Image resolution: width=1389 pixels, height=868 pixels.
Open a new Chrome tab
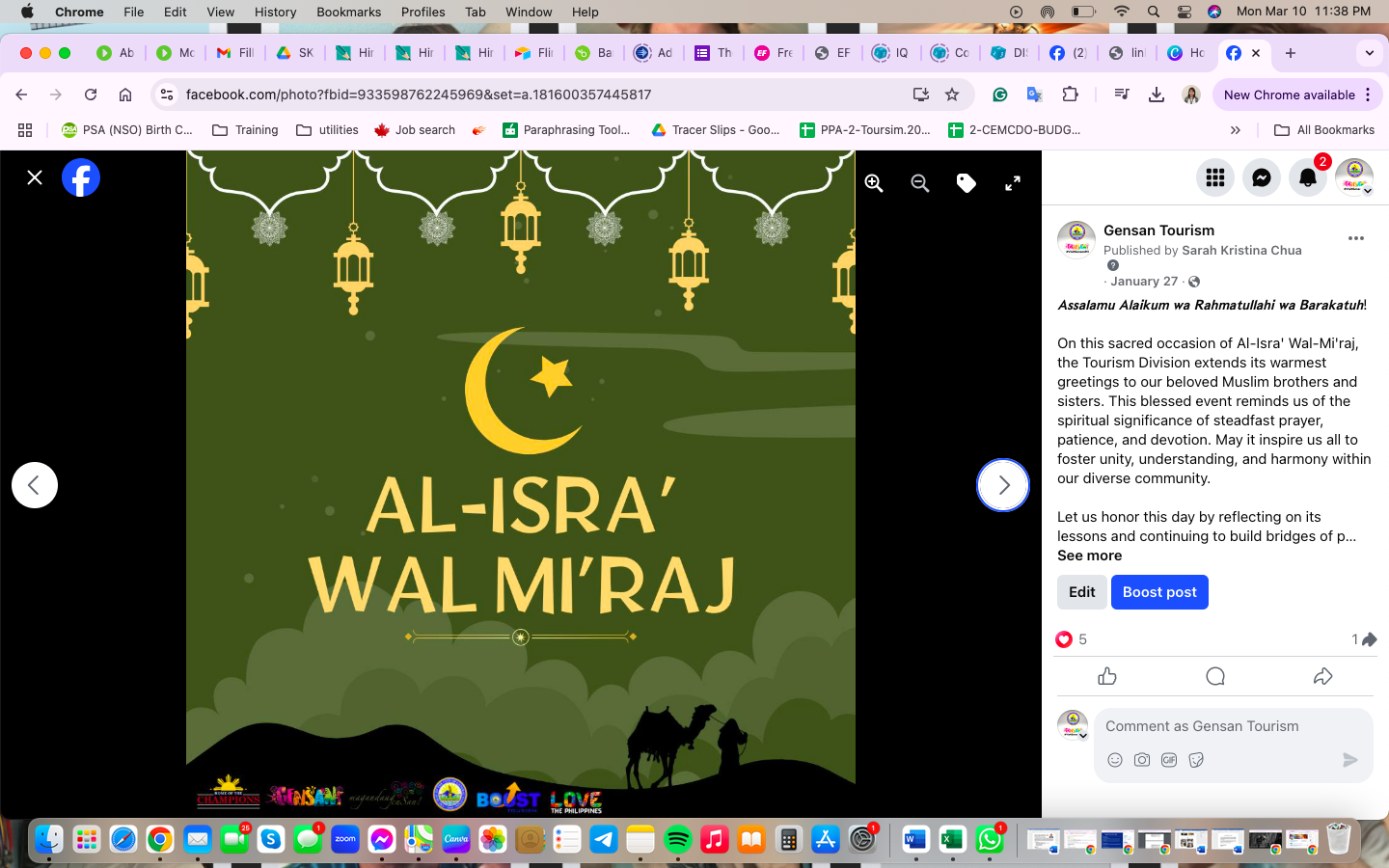pos(1291,53)
